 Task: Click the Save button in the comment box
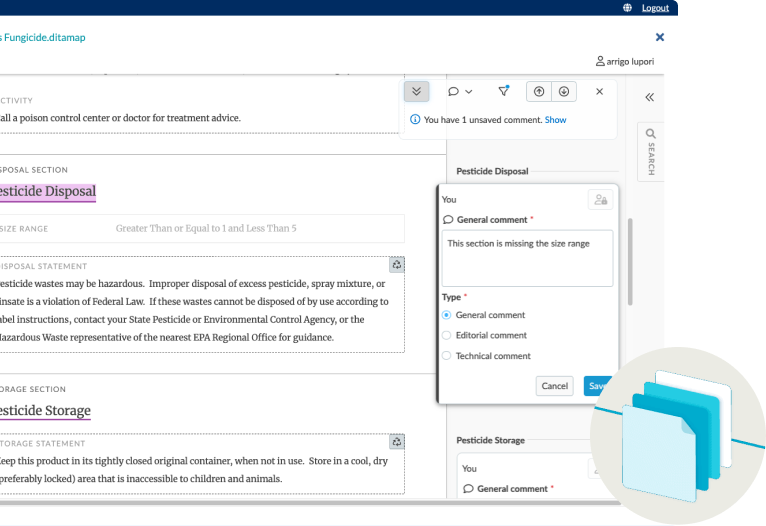point(597,386)
